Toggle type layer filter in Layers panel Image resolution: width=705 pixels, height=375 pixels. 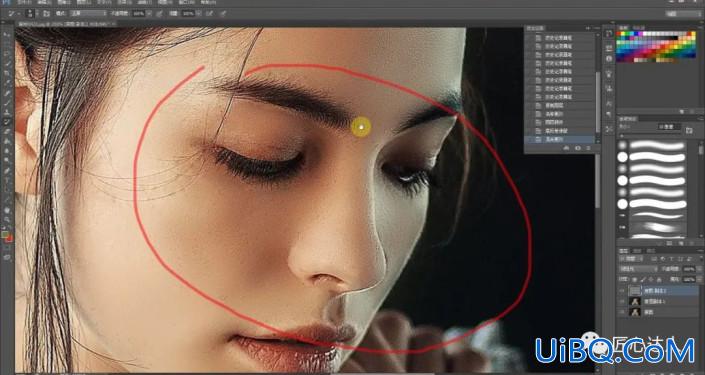[x=671, y=259]
